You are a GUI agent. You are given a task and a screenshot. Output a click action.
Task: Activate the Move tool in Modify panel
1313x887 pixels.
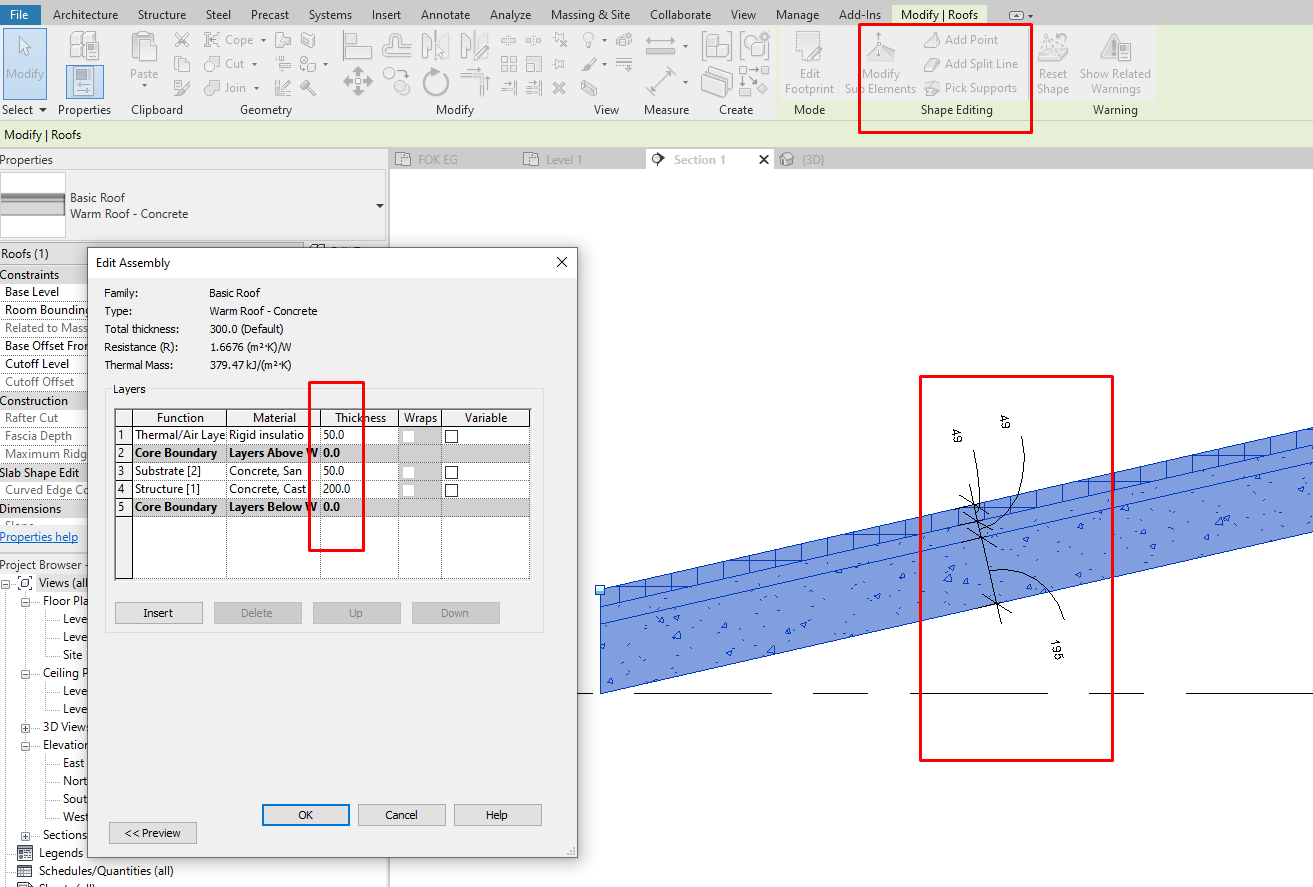pos(357,79)
